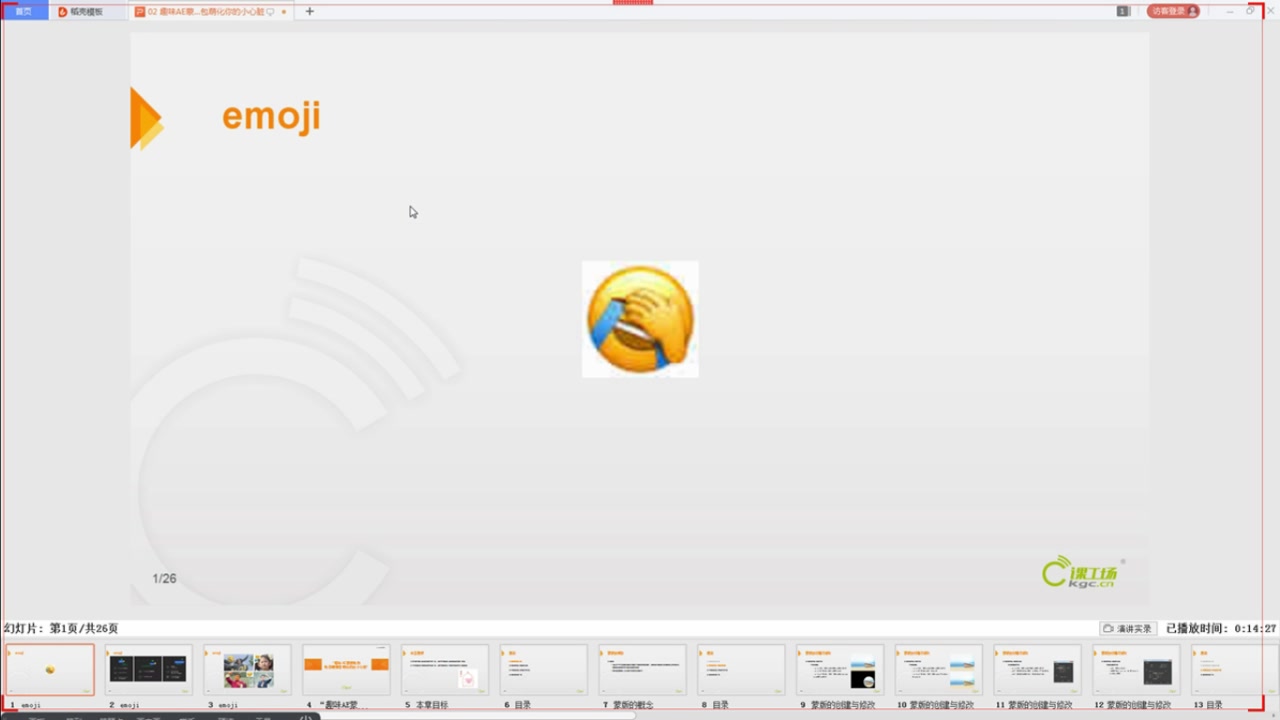
Task: Select slide 4 thumbnail "趣味AE蒙"
Action: tap(346, 669)
